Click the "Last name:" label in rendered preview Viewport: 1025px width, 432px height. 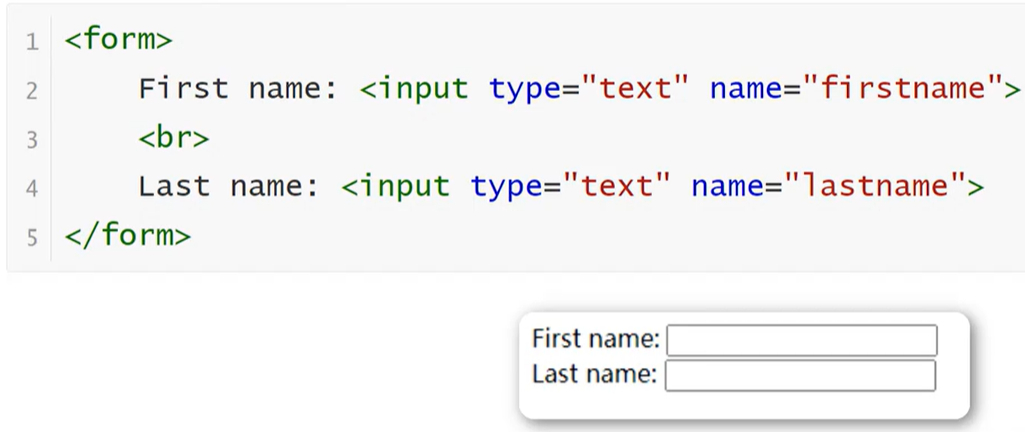point(594,375)
